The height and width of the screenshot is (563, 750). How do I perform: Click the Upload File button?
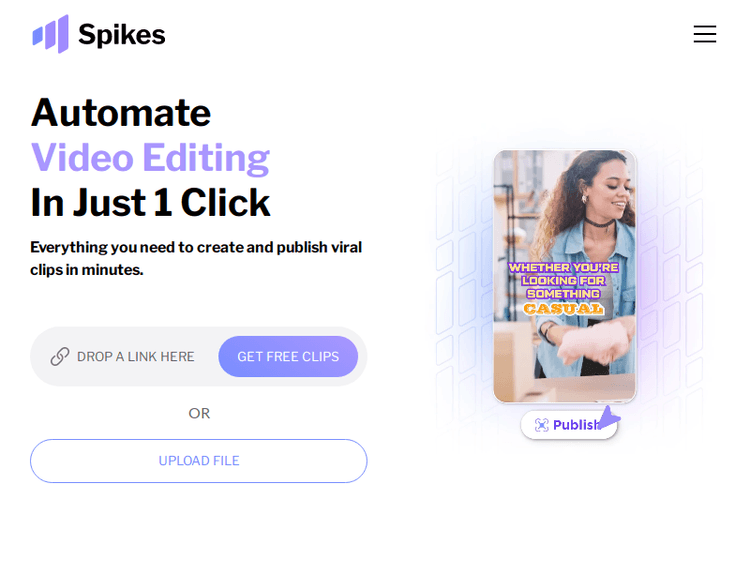pos(199,461)
